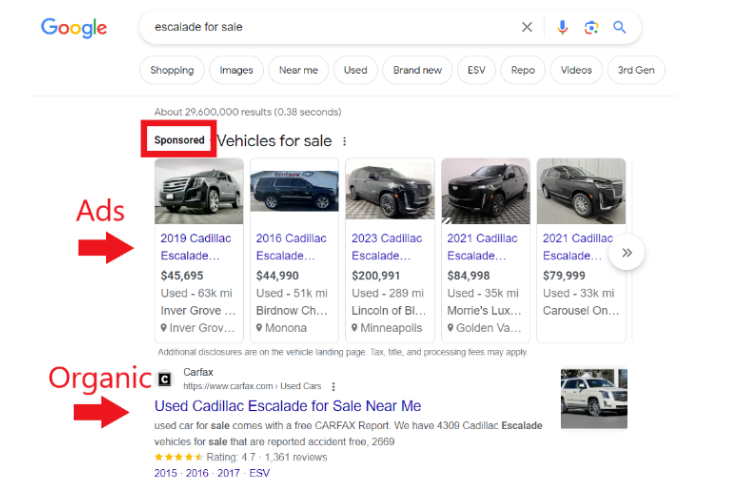Enable the Brand new filter chip
The image size is (730, 498).
(417, 70)
